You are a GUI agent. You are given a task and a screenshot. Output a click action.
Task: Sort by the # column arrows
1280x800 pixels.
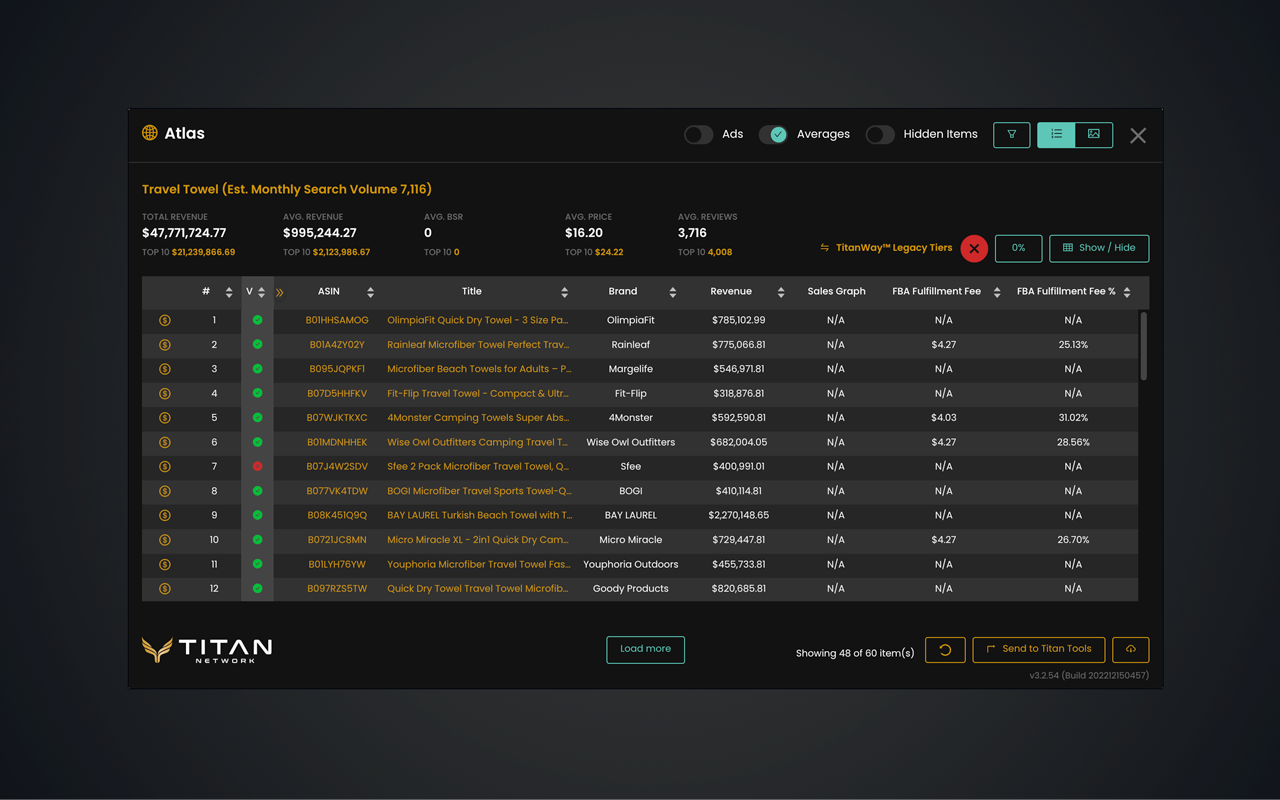click(x=229, y=292)
